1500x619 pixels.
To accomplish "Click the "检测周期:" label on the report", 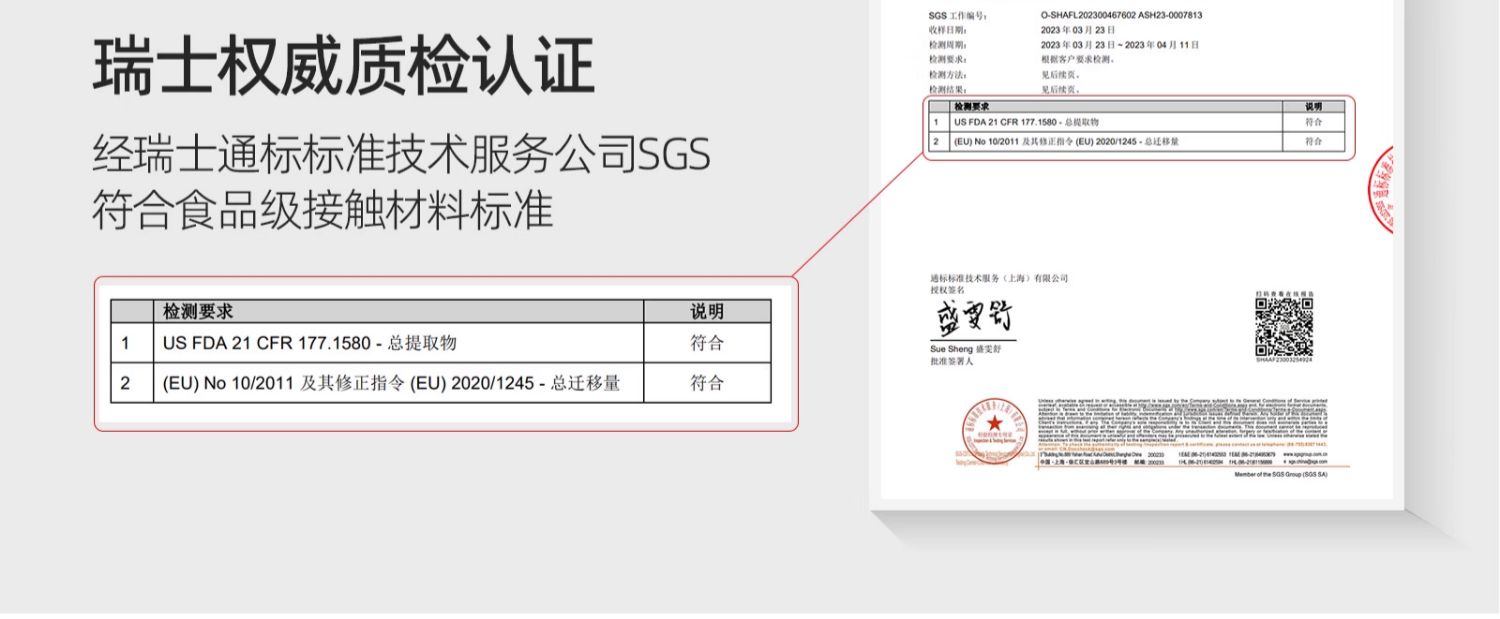I will tap(948, 45).
